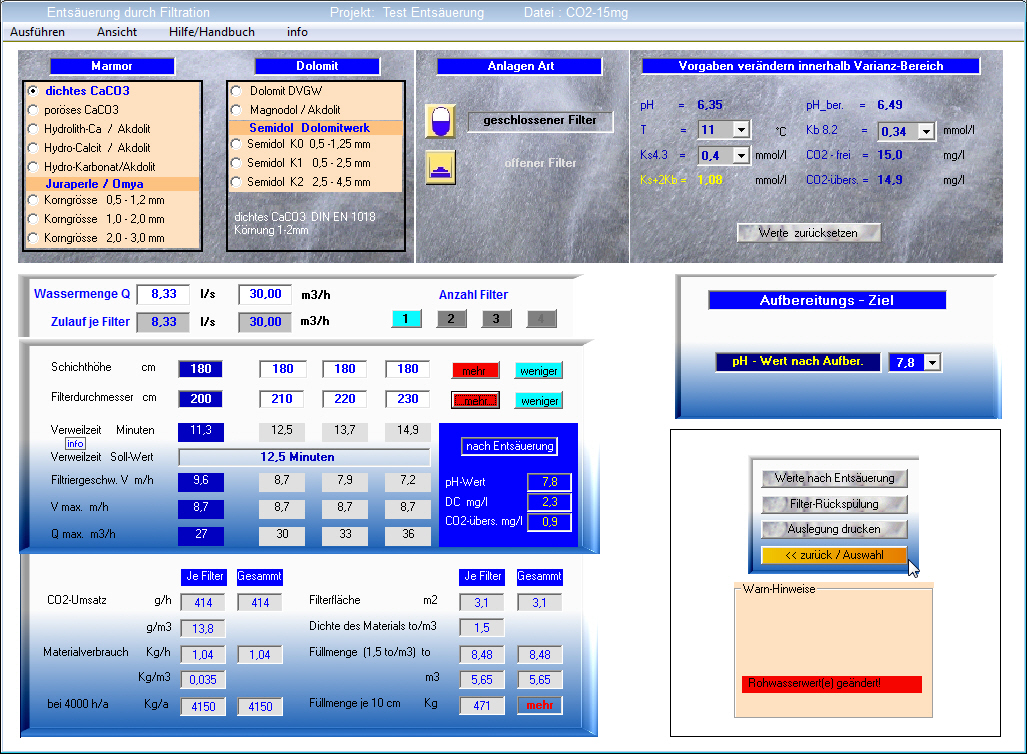
Task: Click the small info label under Verweilzeit
Action: point(75,443)
